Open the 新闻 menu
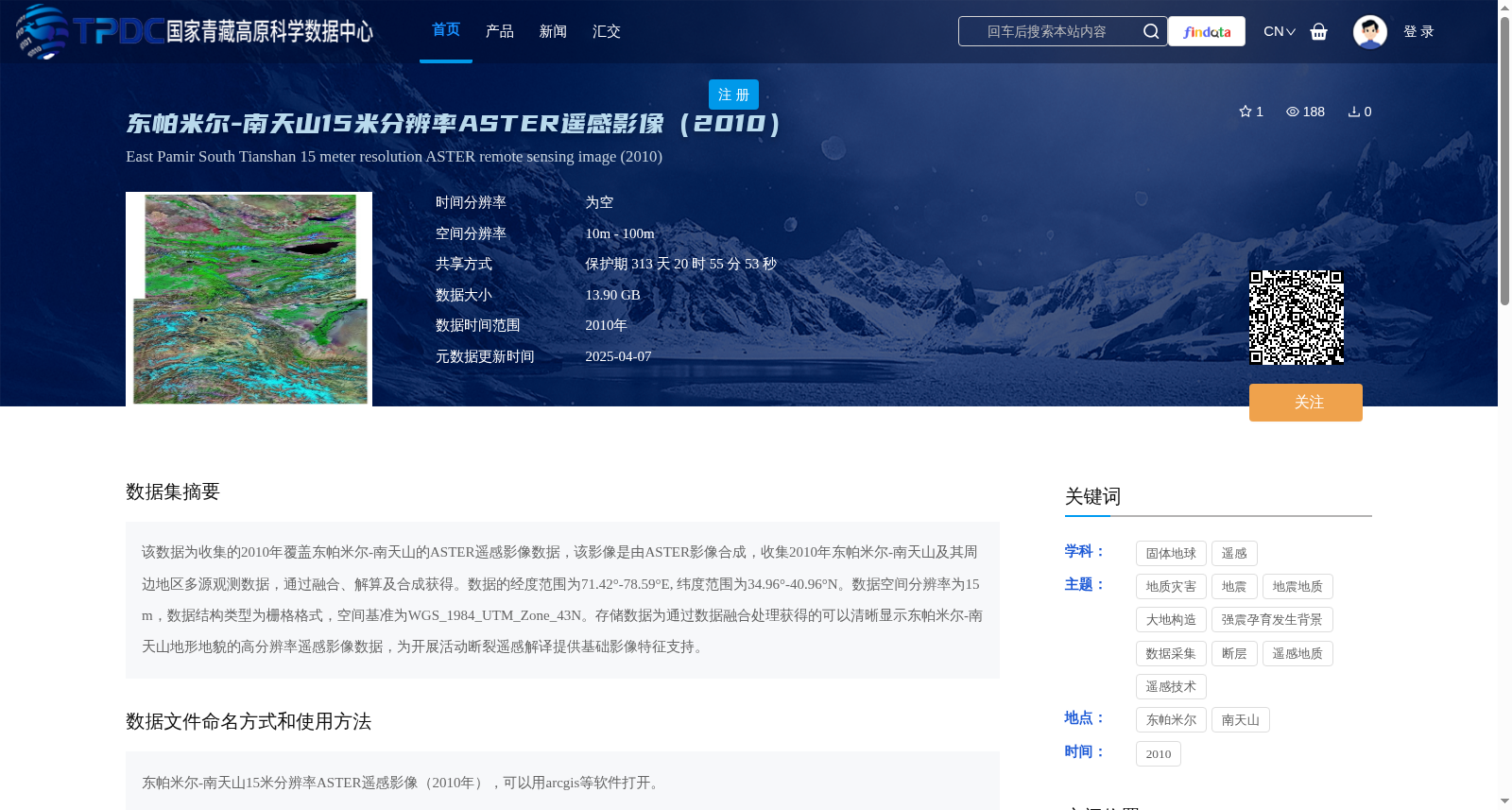The image size is (1512, 810). [x=553, y=31]
